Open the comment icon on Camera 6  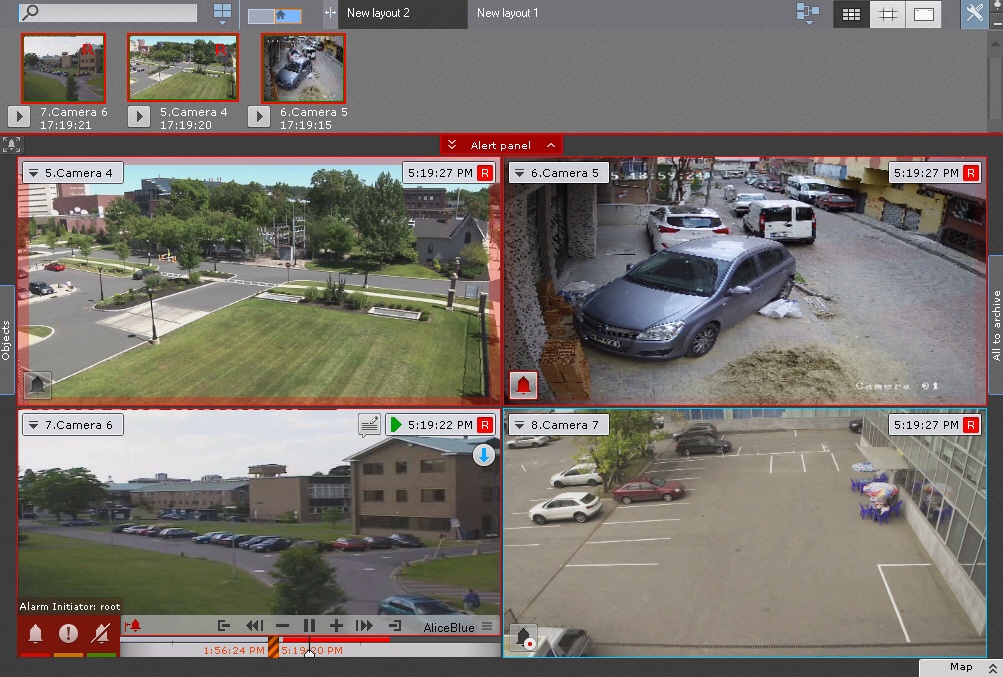click(x=369, y=425)
